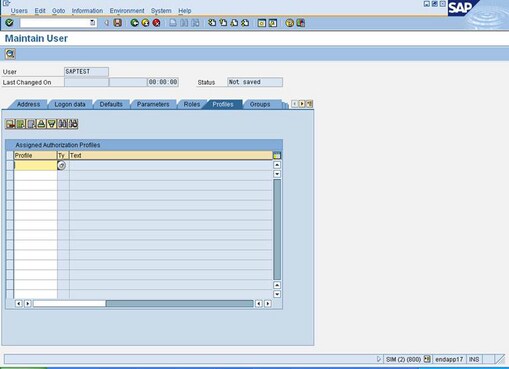
Task: Open the command field history dropdown
Action: (x=93, y=23)
